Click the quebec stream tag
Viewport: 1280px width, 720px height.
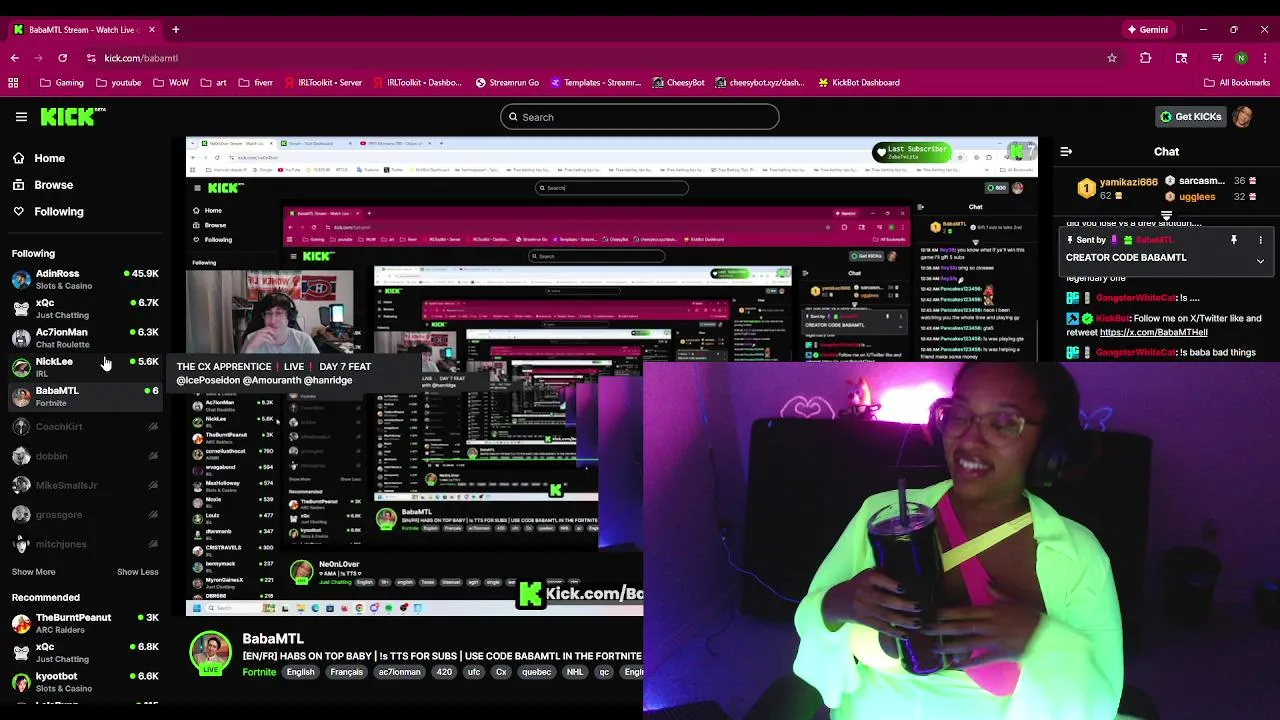[536, 672]
